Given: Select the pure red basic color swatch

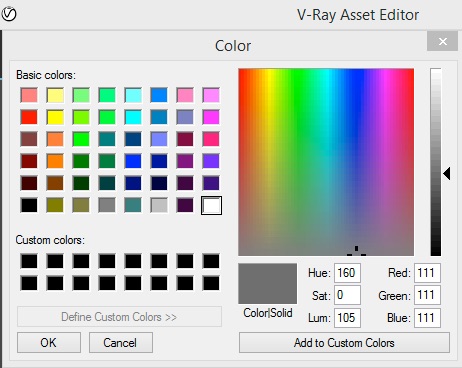Looking at the screenshot, I should coord(29,117).
